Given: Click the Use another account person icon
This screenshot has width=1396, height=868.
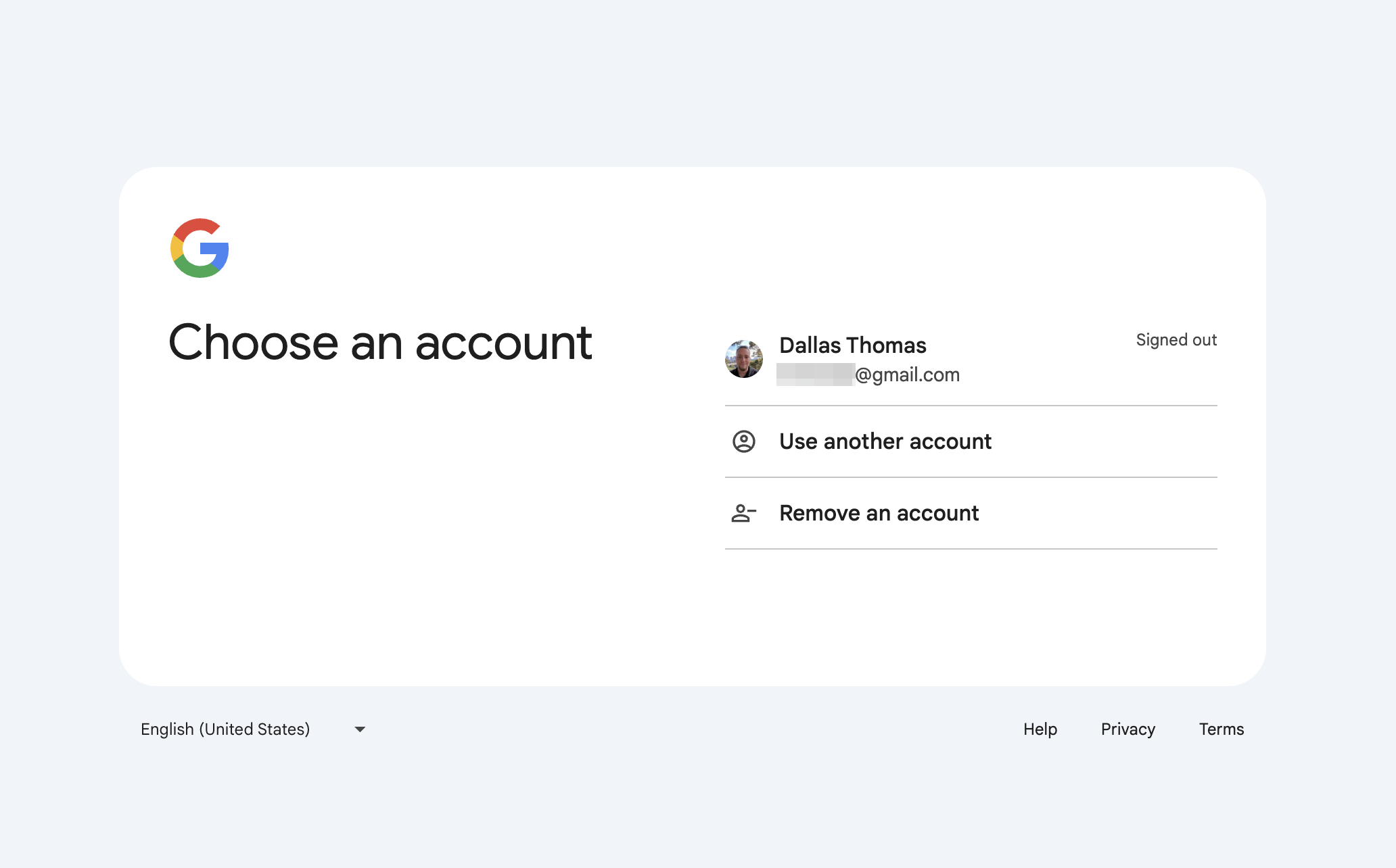Looking at the screenshot, I should pos(743,441).
